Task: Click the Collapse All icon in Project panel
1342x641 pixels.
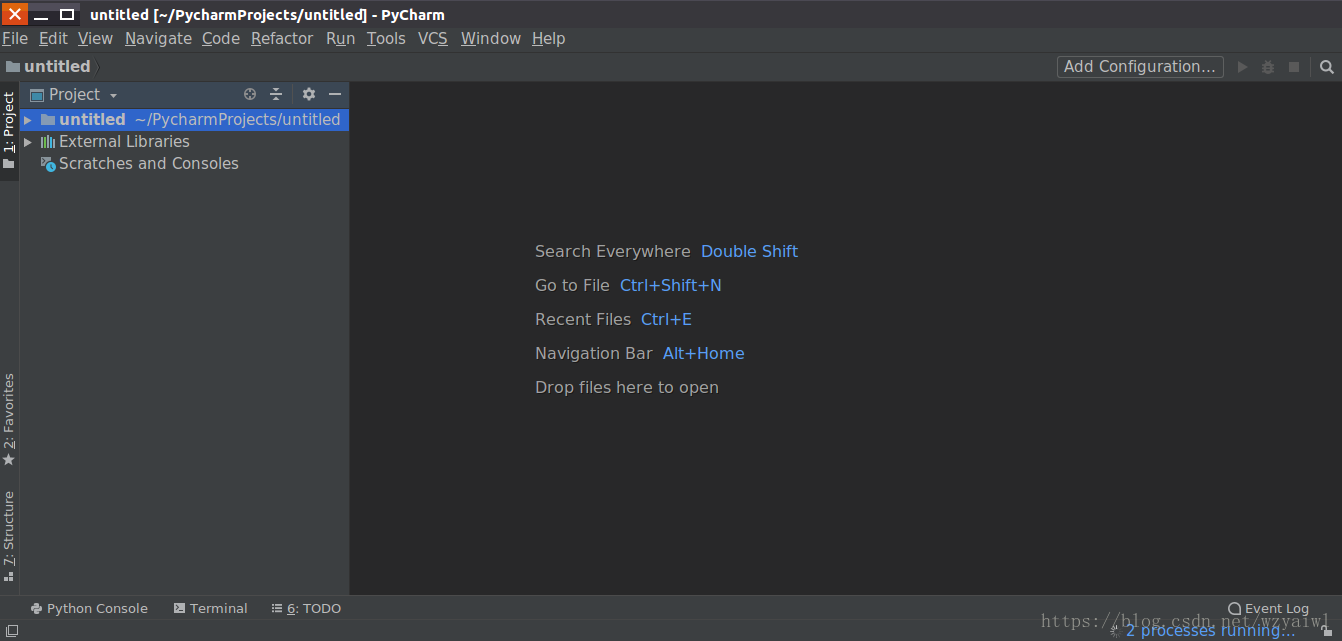Action: click(276, 94)
